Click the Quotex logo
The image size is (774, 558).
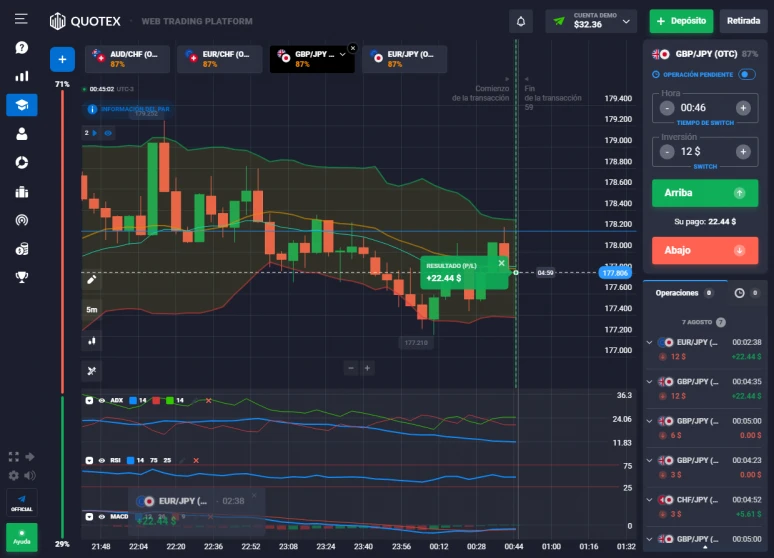(85, 21)
